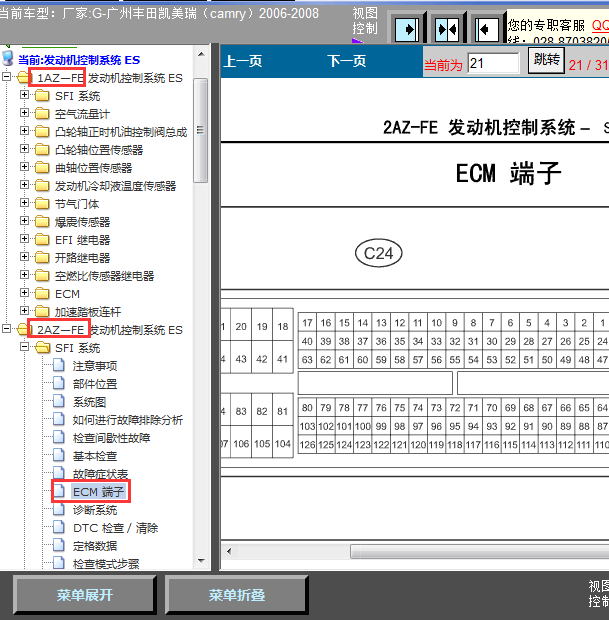Go to previous page with 上一页
Screen dimensions: 609x620
243,61
